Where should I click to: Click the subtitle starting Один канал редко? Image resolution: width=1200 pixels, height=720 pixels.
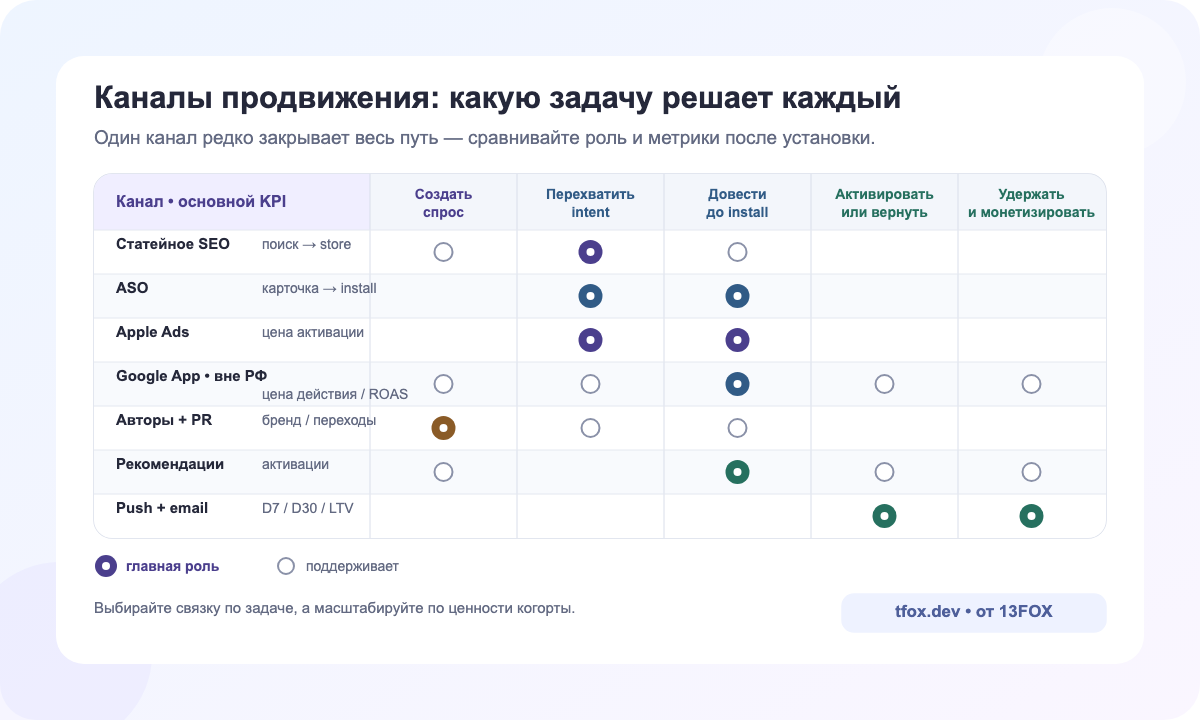coord(485,137)
